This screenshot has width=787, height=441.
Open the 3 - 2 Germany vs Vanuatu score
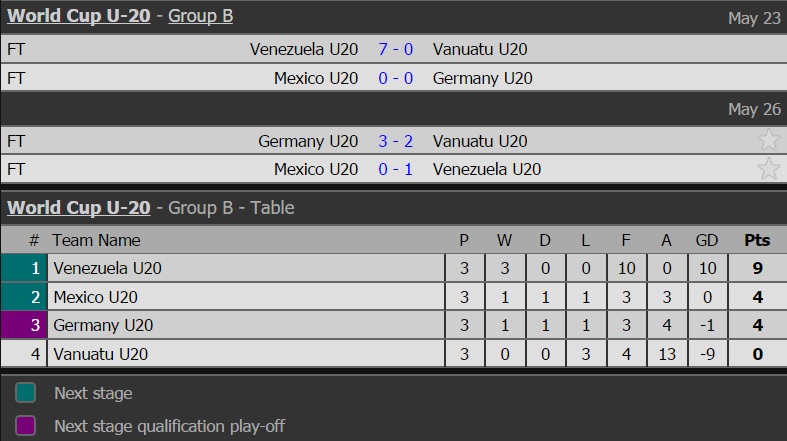[395, 141]
